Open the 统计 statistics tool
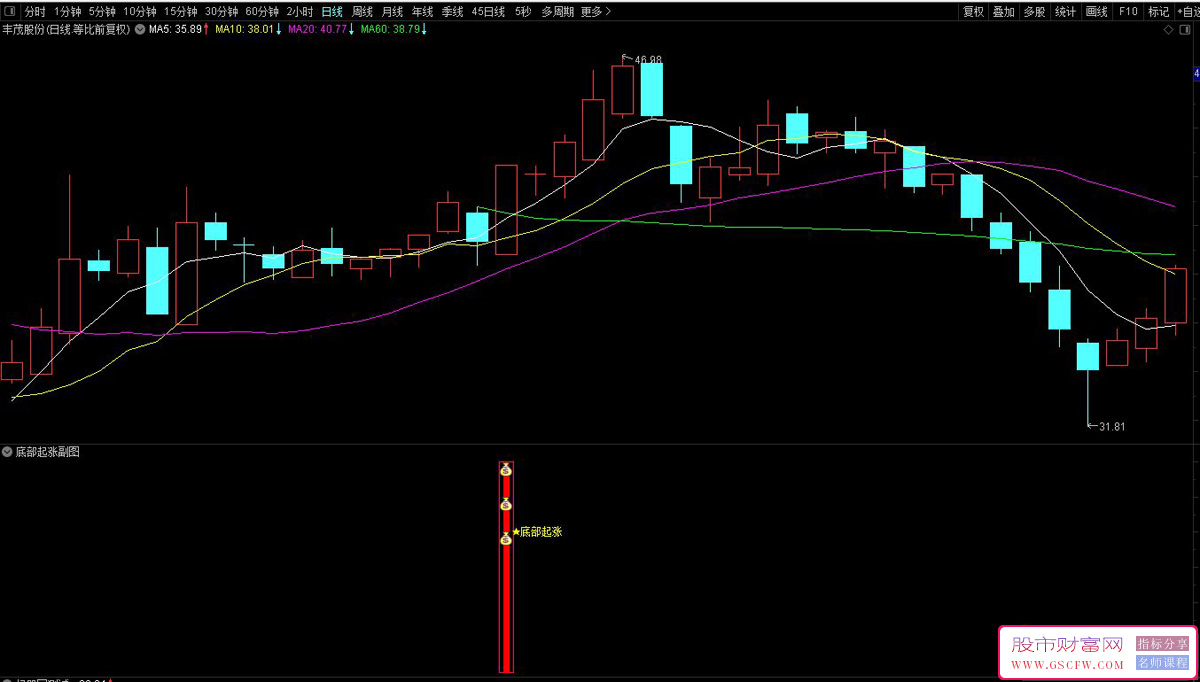 1066,12
